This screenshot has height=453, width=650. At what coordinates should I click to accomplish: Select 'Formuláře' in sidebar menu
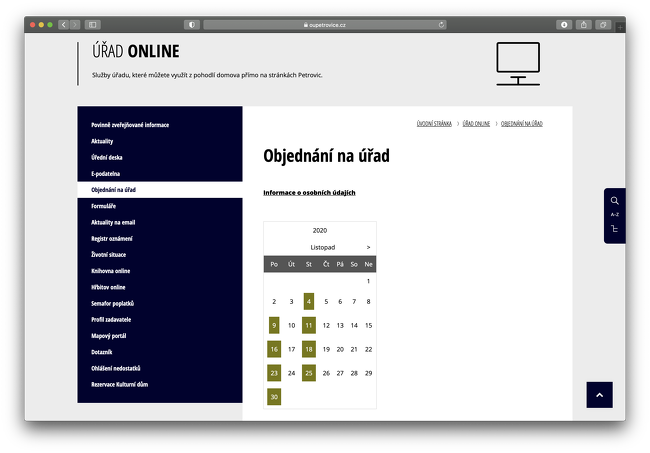tap(104, 206)
